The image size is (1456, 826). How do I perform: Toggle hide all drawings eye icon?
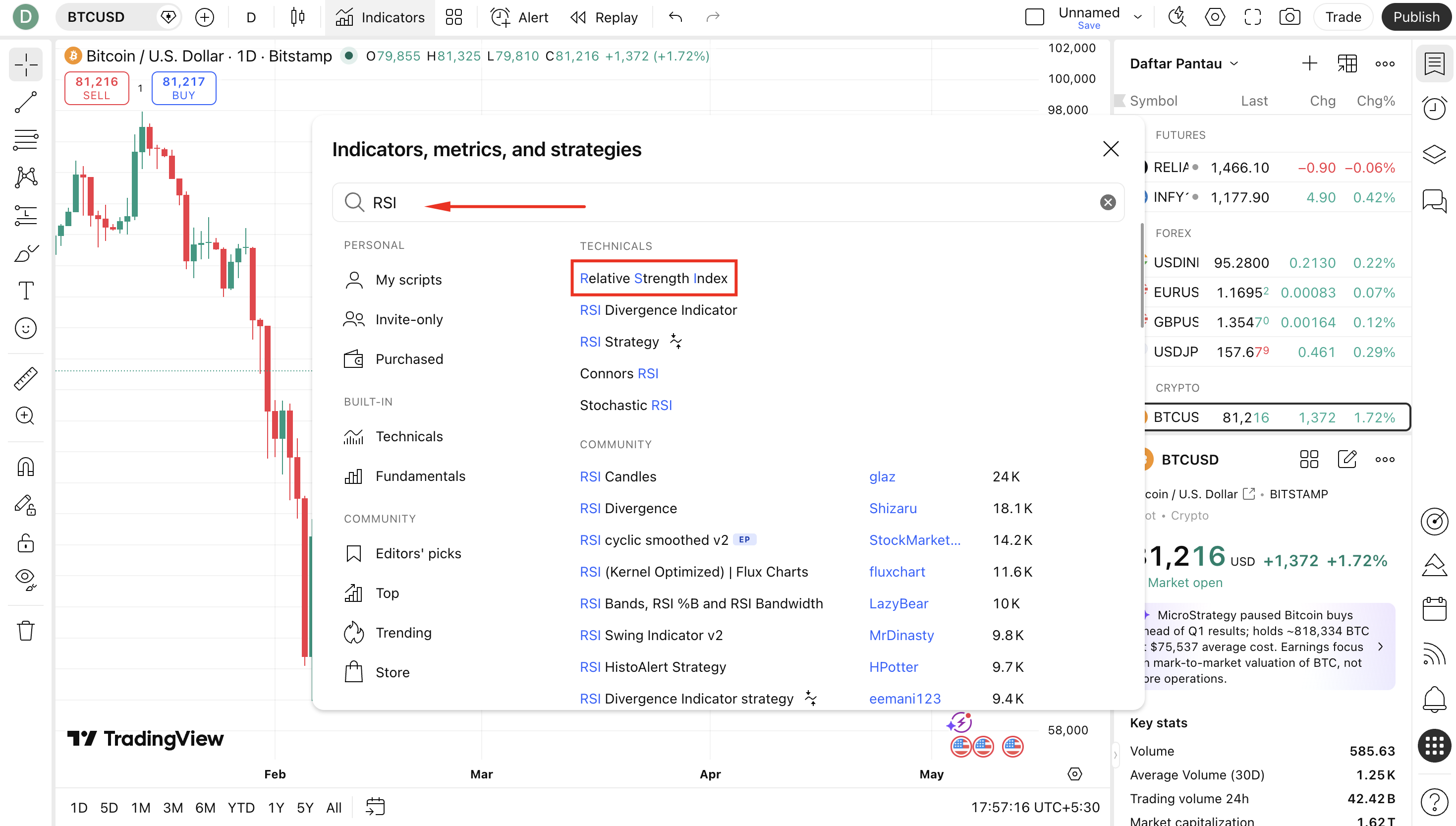[25, 580]
